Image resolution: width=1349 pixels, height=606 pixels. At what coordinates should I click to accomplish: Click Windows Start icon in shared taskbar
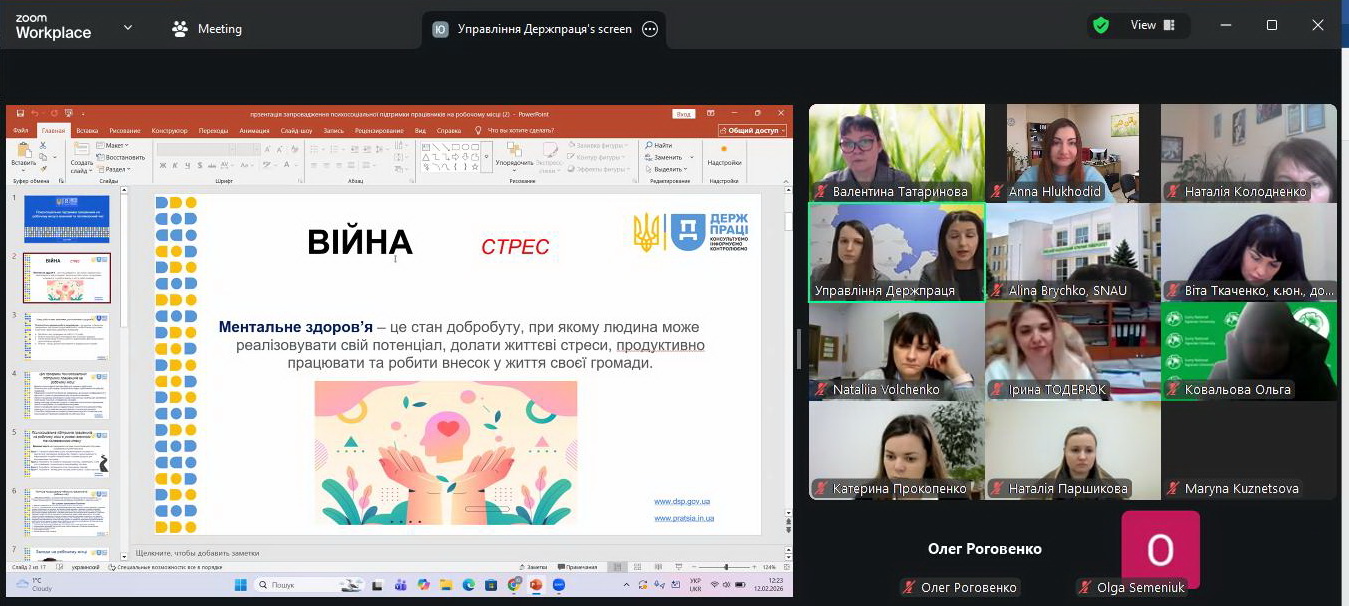(240, 585)
